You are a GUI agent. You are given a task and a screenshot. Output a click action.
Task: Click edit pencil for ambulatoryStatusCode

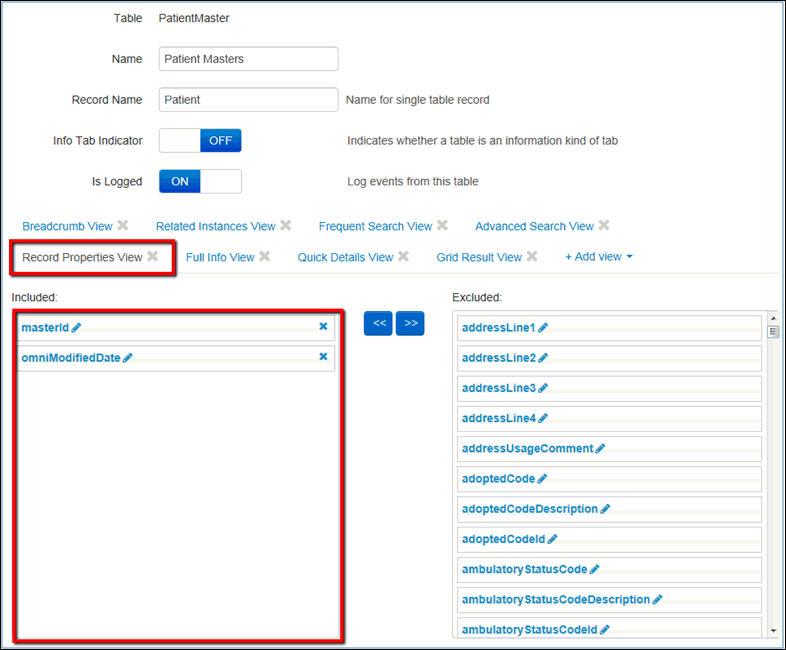(594, 570)
